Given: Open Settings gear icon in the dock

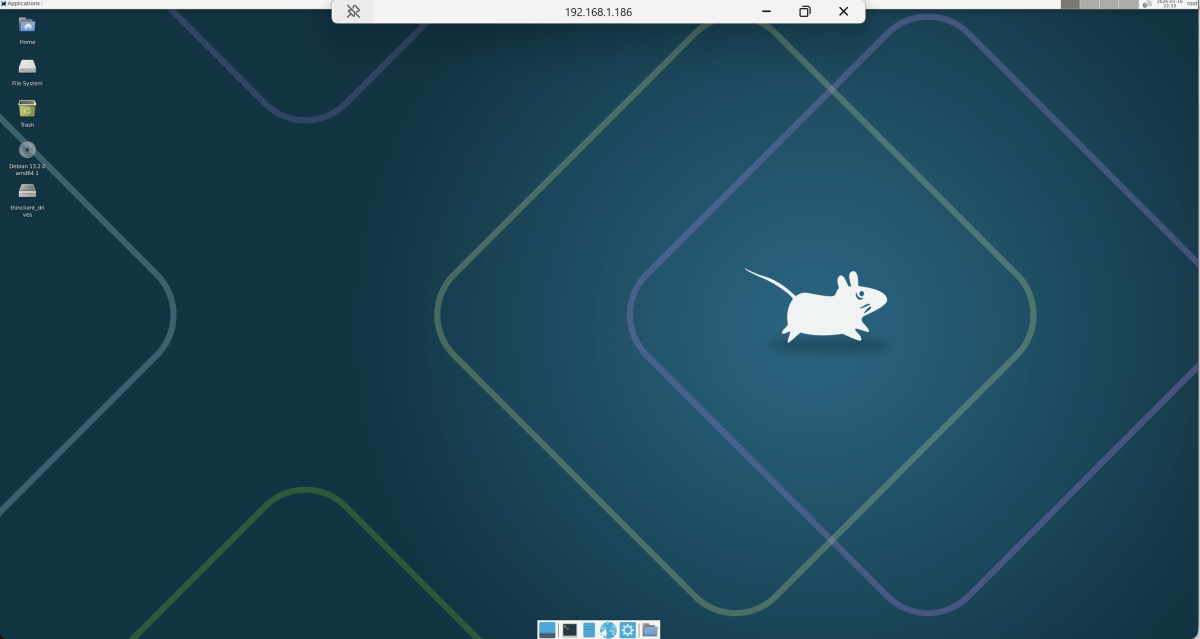Looking at the screenshot, I should (x=628, y=630).
